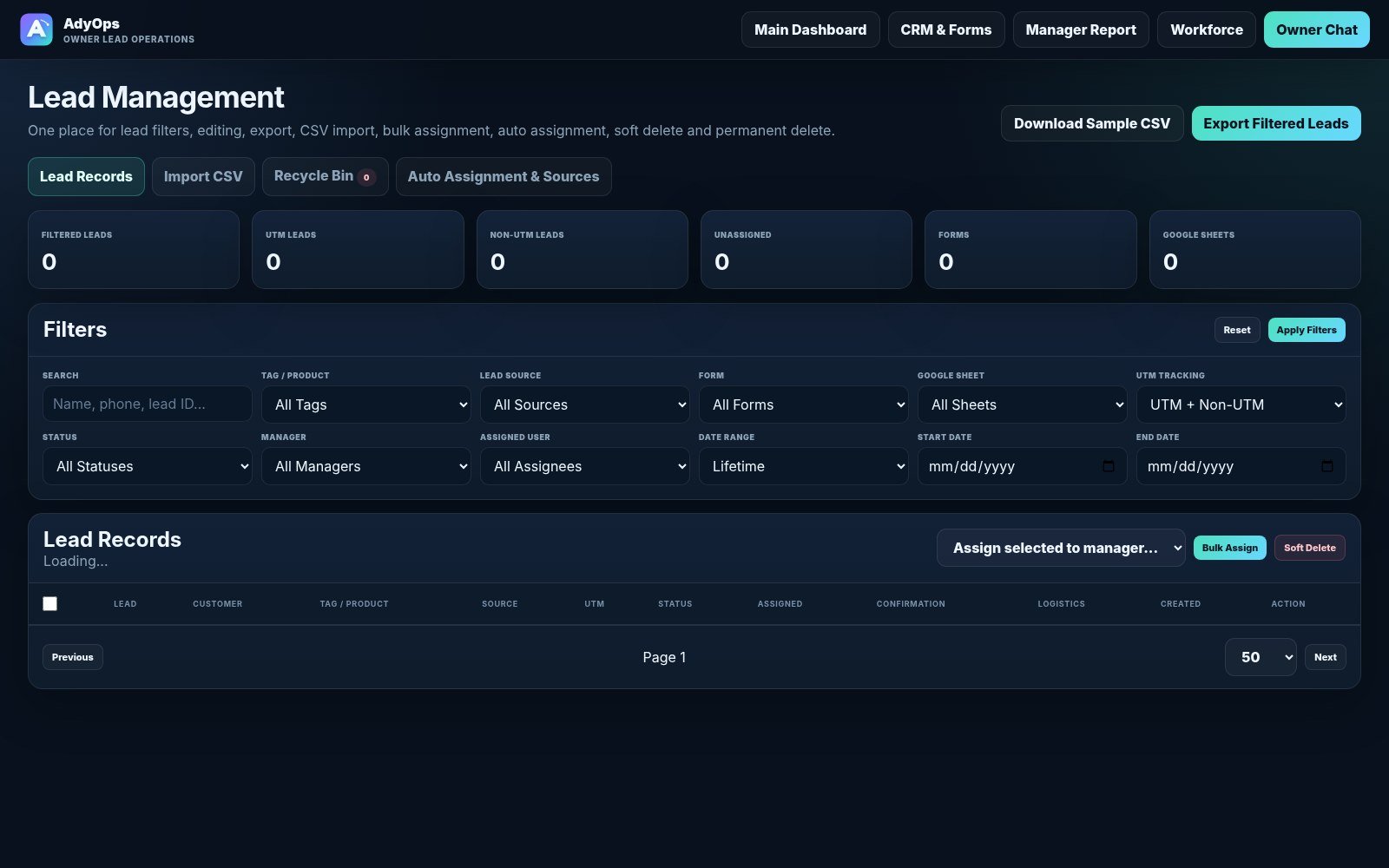The width and height of the screenshot is (1389, 868).
Task: Click Export Filtered Leads button
Action: pyautogui.click(x=1276, y=123)
